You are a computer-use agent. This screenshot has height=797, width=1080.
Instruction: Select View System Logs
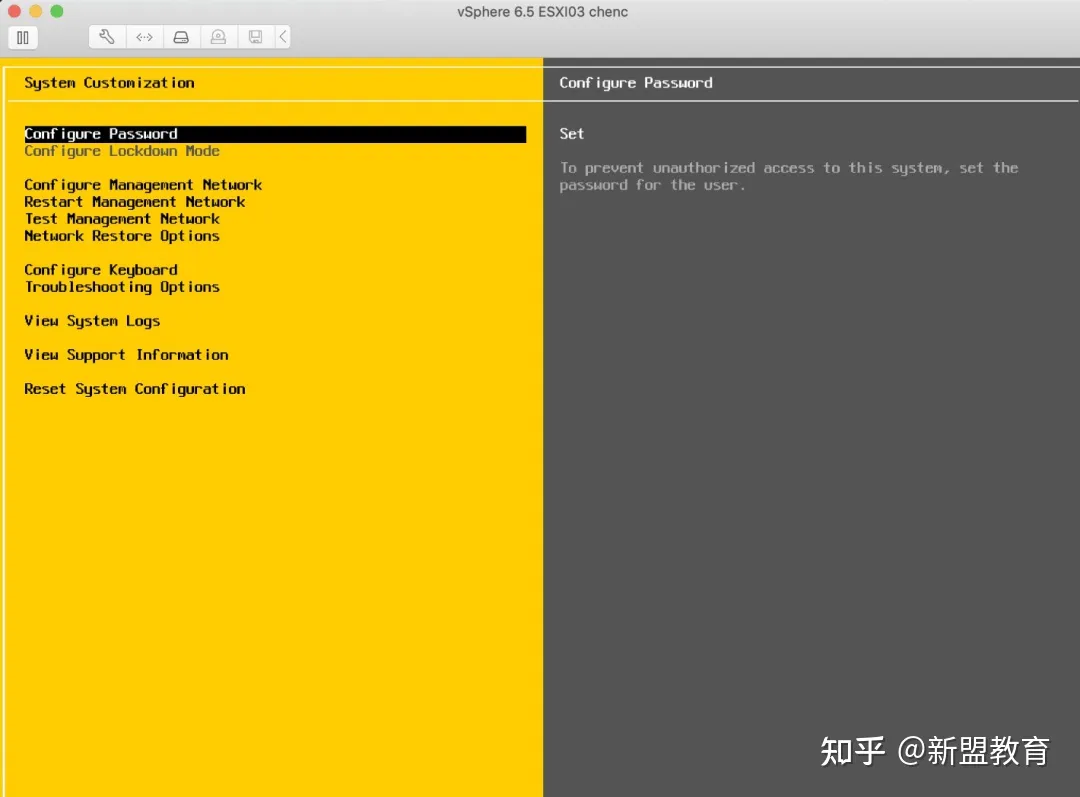(92, 321)
